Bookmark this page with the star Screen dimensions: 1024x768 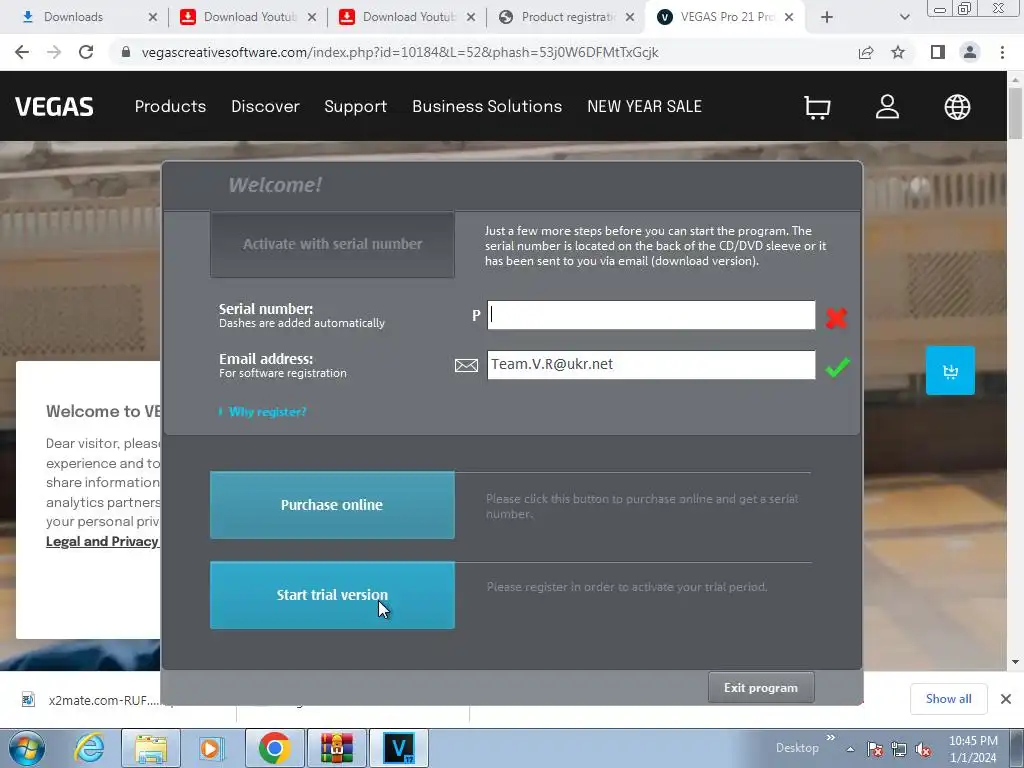898,52
